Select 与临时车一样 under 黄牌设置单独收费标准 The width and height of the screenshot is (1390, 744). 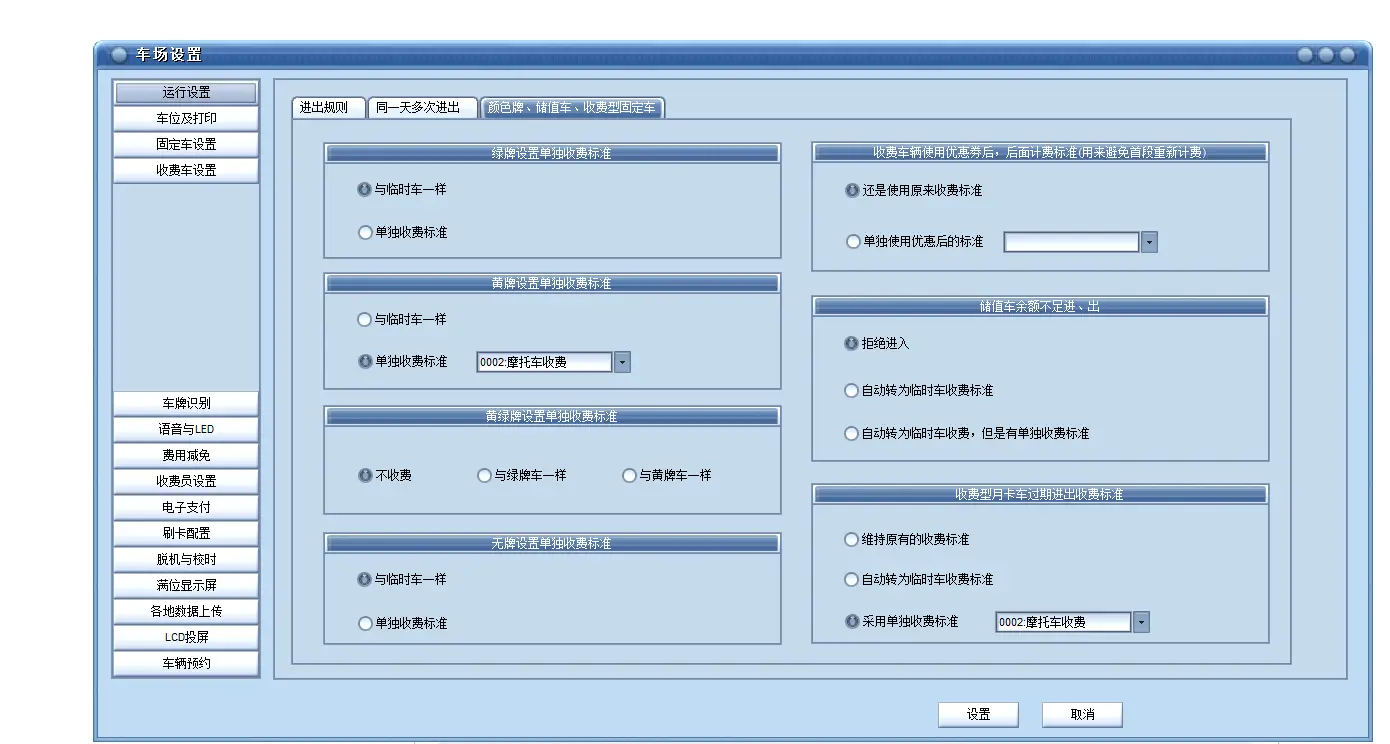365,320
